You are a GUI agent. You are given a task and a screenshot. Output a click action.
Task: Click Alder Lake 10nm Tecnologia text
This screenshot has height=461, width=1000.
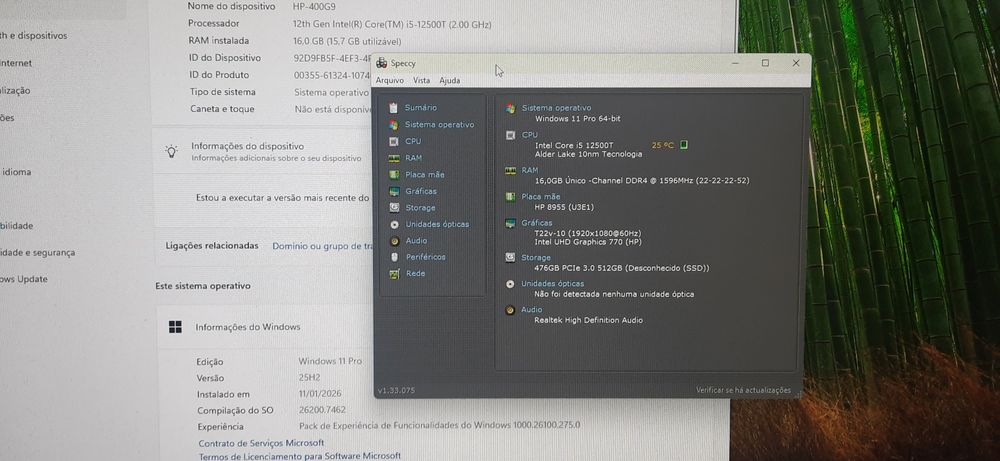589,154
